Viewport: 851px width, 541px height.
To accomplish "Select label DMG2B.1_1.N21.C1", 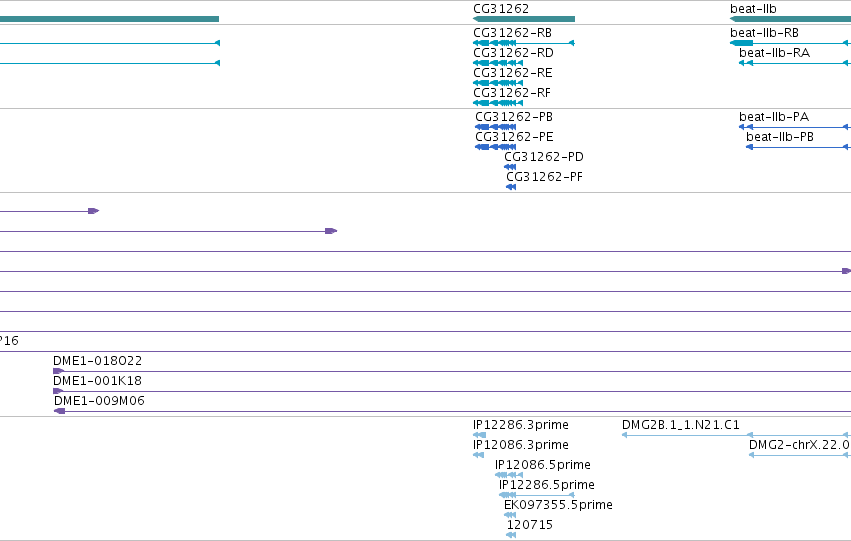I will [x=681, y=425].
